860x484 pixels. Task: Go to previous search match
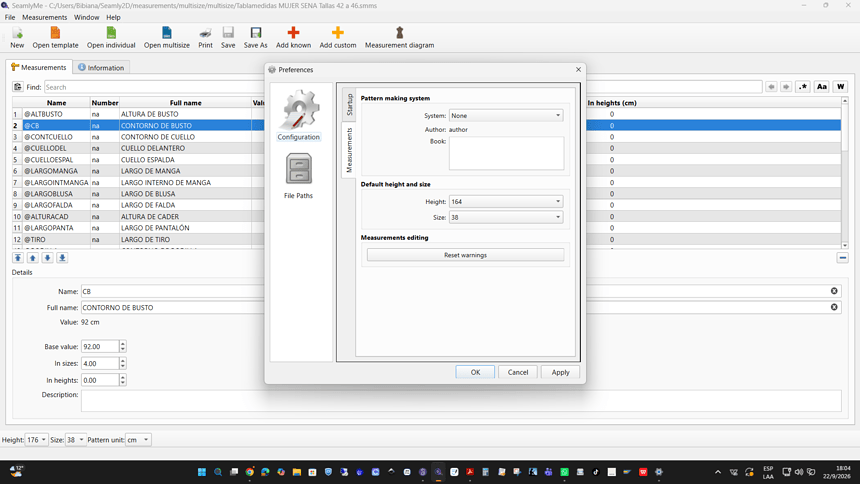point(771,87)
